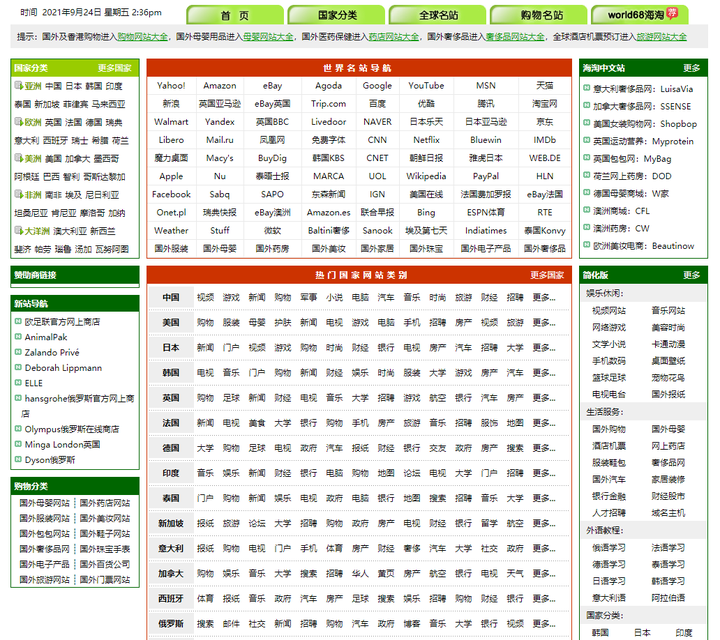
Task: Click 新加坡 in 国家分类 panel
Action: click(x=47, y=104)
